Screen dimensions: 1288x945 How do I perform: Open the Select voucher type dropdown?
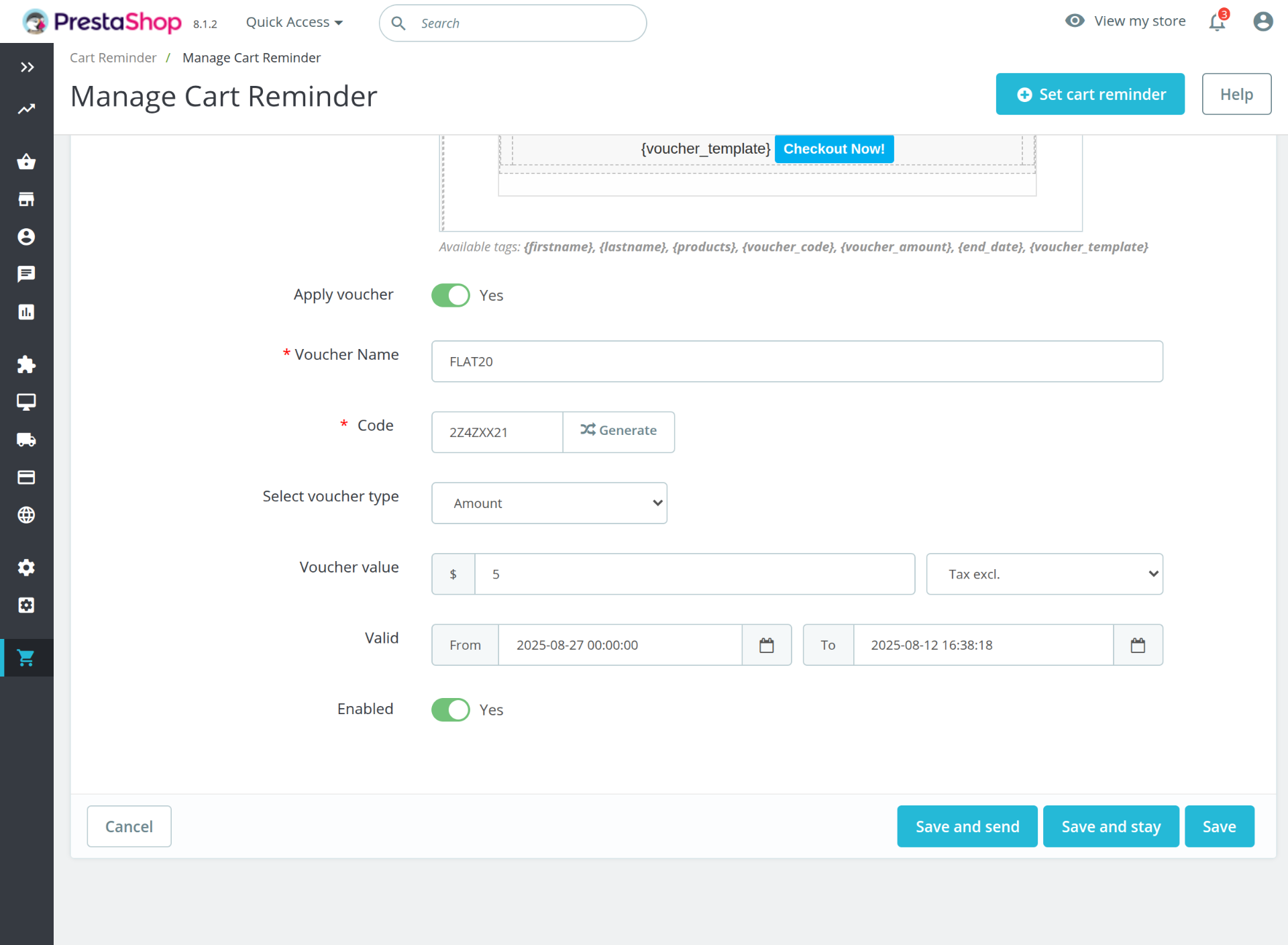click(549, 503)
